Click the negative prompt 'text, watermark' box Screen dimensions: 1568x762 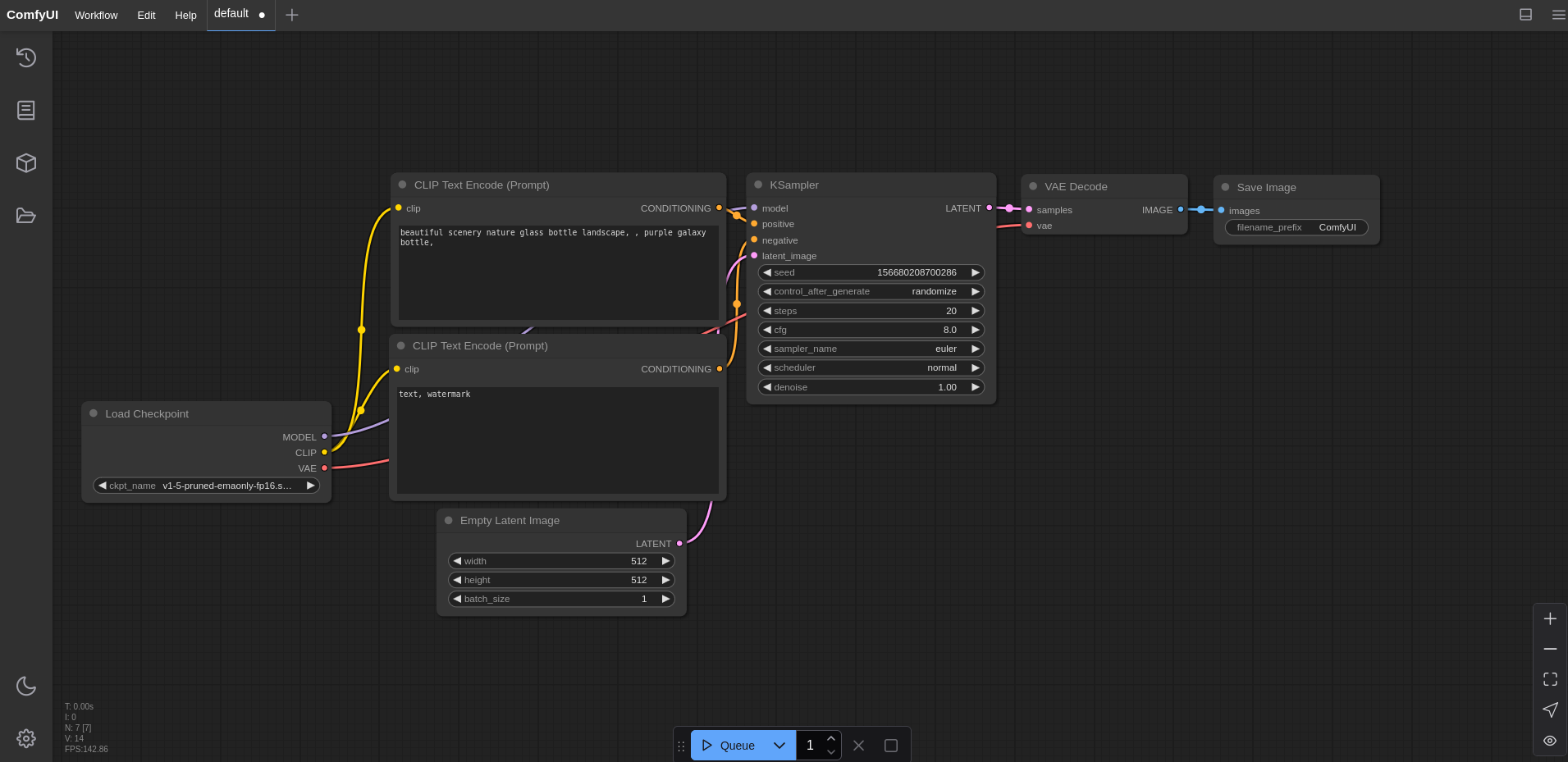tap(558, 440)
